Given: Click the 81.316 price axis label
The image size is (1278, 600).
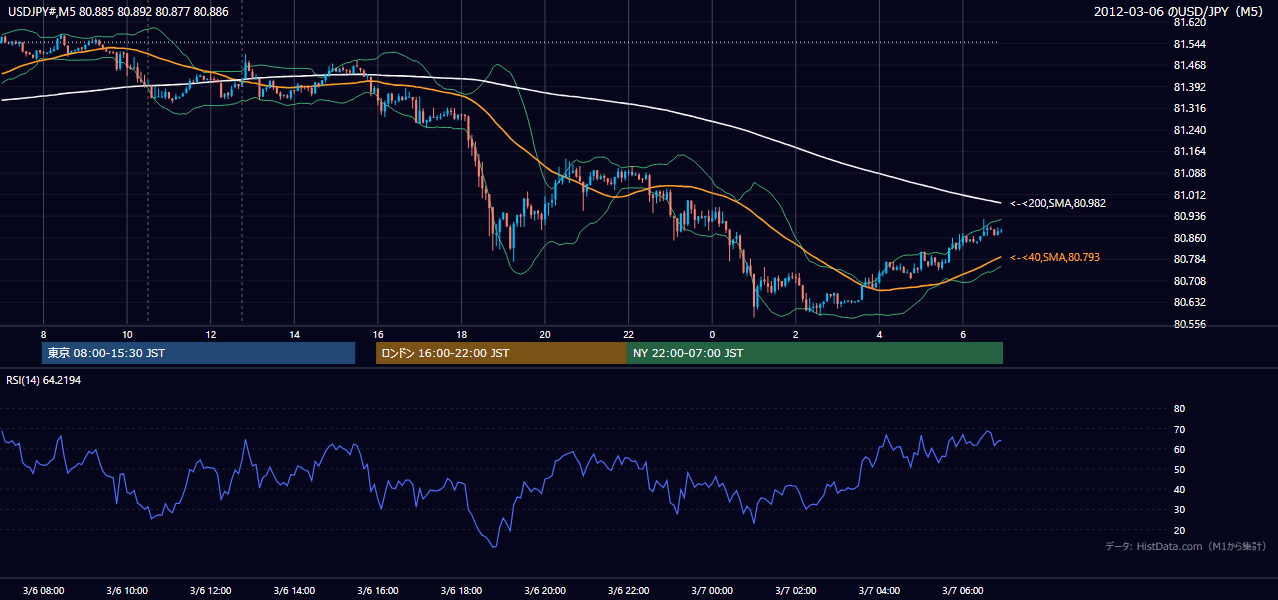Looking at the screenshot, I should (1188, 108).
